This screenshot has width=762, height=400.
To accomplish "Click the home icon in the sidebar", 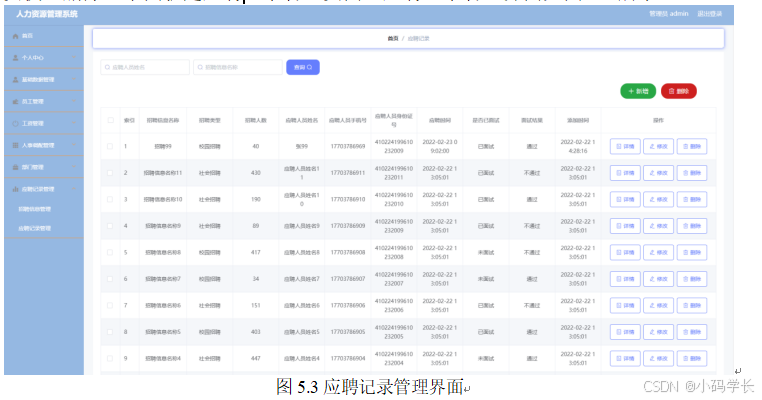I will [15, 36].
